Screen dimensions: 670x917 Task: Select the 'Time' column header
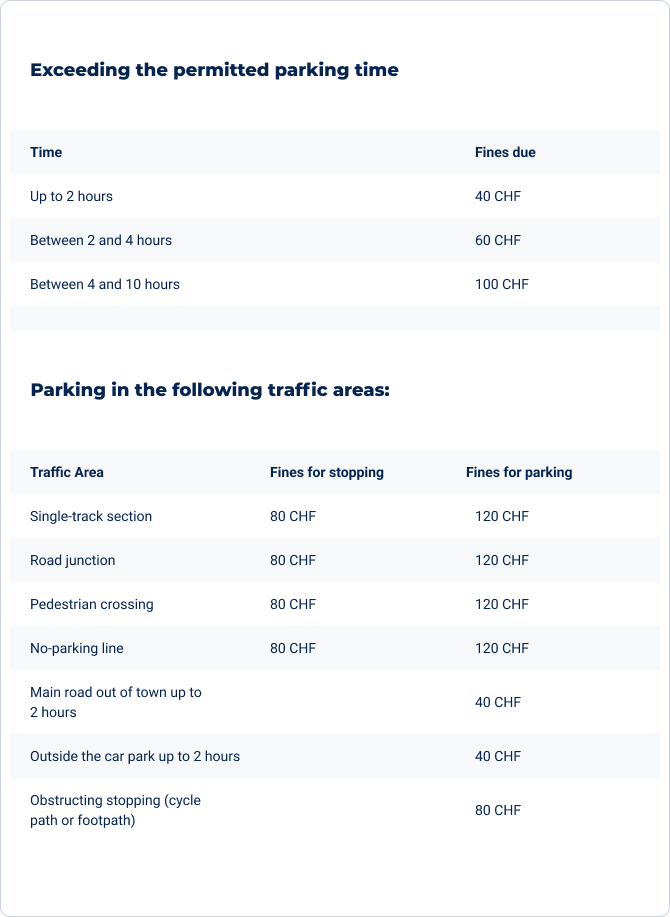click(x=46, y=152)
